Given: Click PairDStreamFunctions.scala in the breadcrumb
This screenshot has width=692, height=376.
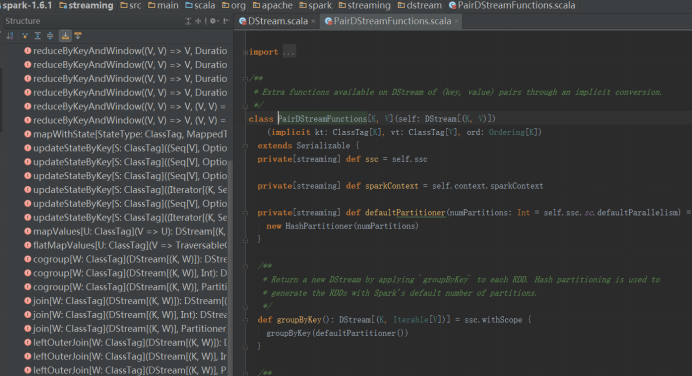Looking at the screenshot, I should [x=512, y=5].
